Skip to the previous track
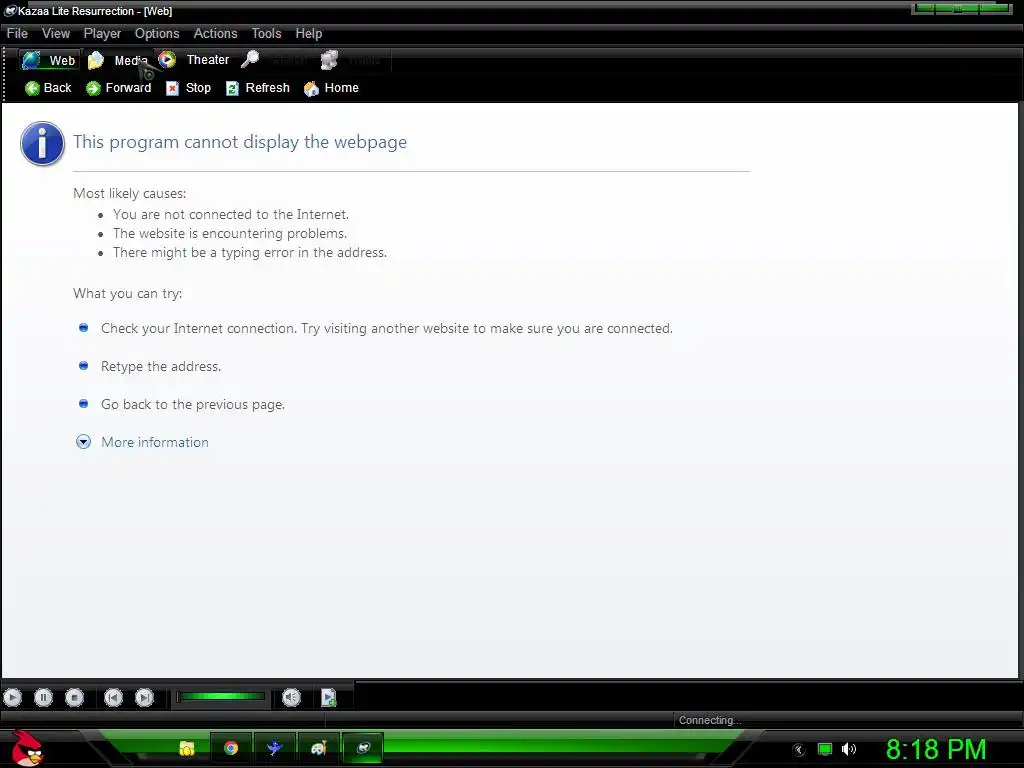 click(114, 697)
